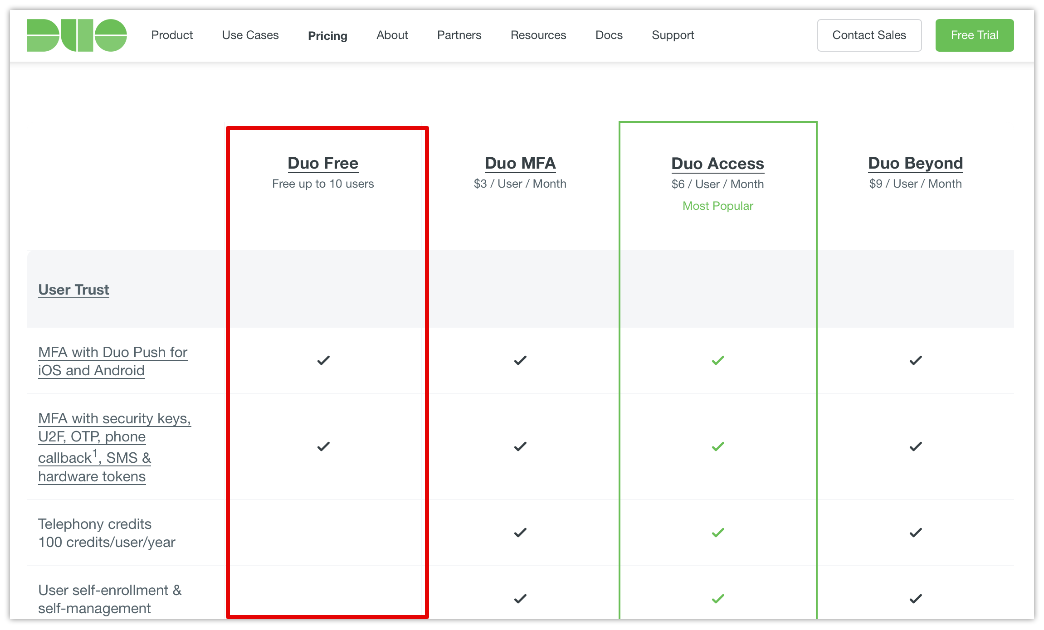Open the MFA with security keys feature link

(115, 447)
